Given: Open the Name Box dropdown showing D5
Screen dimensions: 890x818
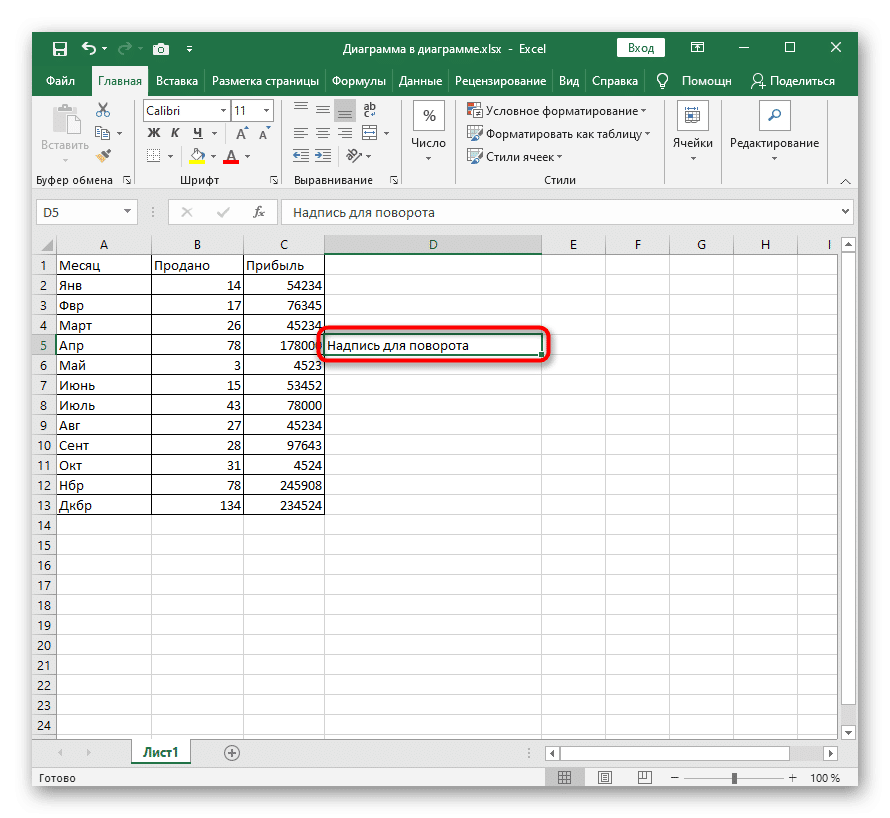Looking at the screenshot, I should (x=127, y=212).
